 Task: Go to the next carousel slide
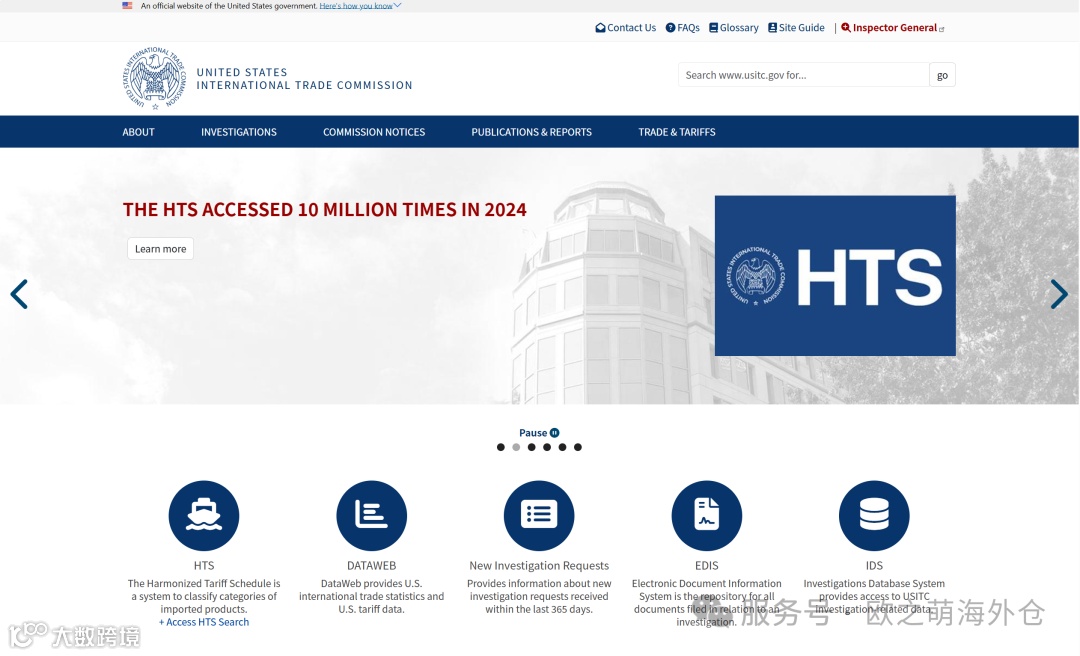tap(1059, 294)
